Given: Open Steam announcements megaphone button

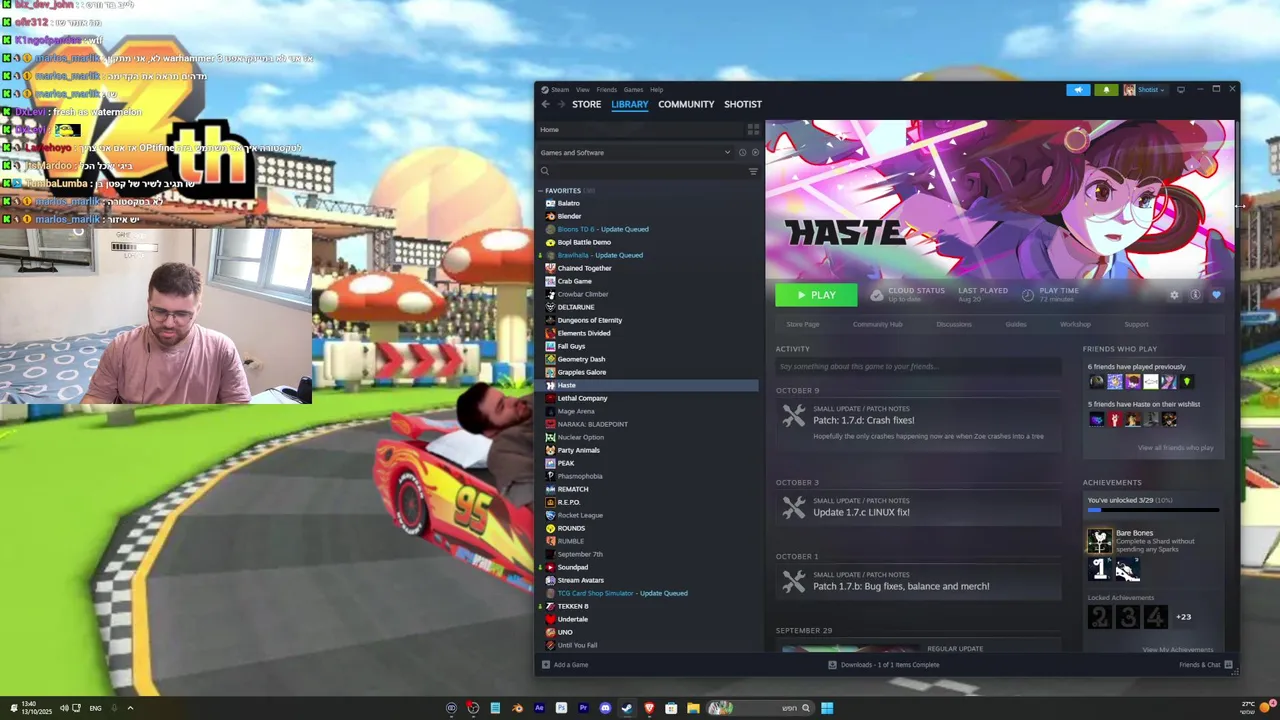Looking at the screenshot, I should [x=1078, y=90].
